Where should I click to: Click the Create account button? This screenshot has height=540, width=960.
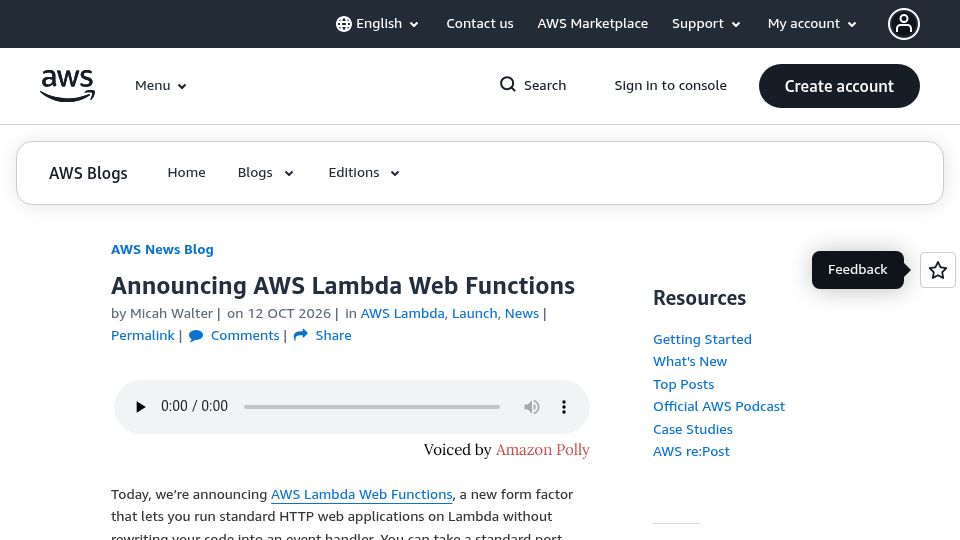[x=839, y=86]
